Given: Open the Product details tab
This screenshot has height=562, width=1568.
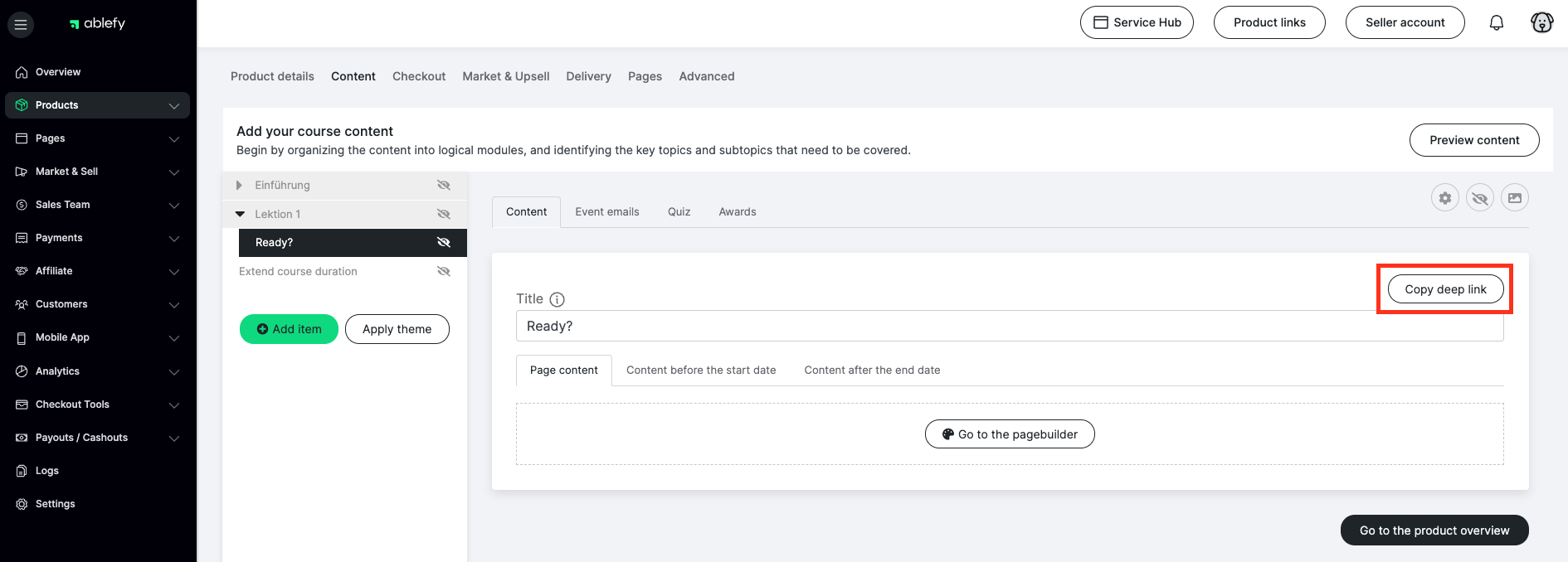Looking at the screenshot, I should coord(272,76).
